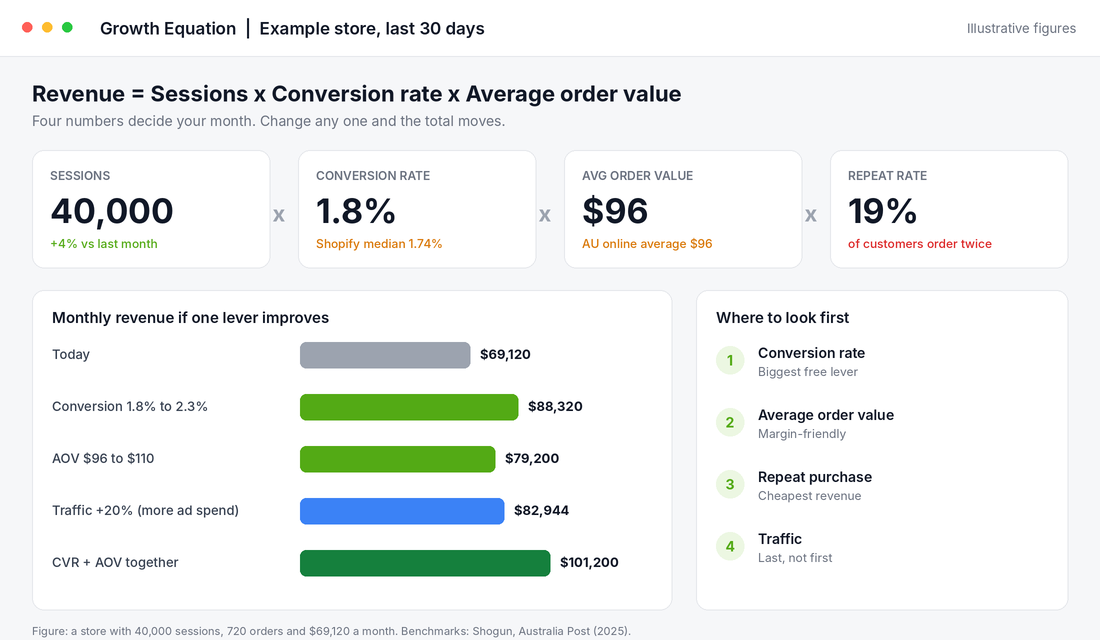
Task: Click the blue Traffic revenue bar
Action: (x=402, y=511)
